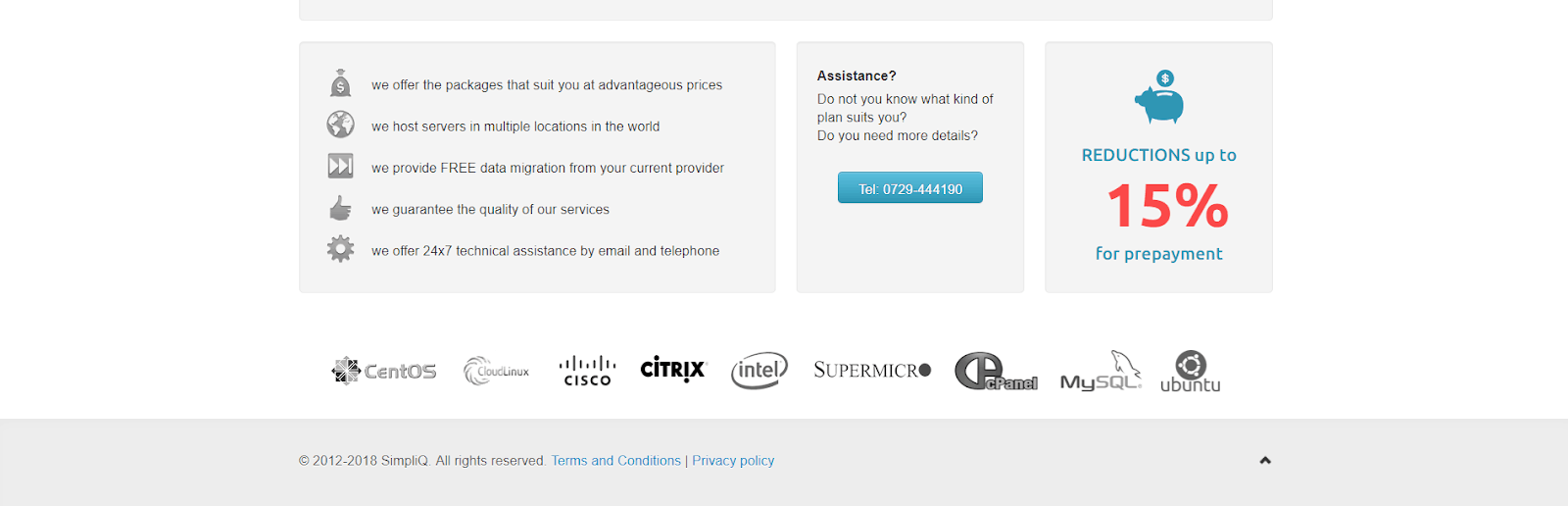Click the thumbs-up quality guarantee icon
The width and height of the screenshot is (1568, 506).
(340, 208)
